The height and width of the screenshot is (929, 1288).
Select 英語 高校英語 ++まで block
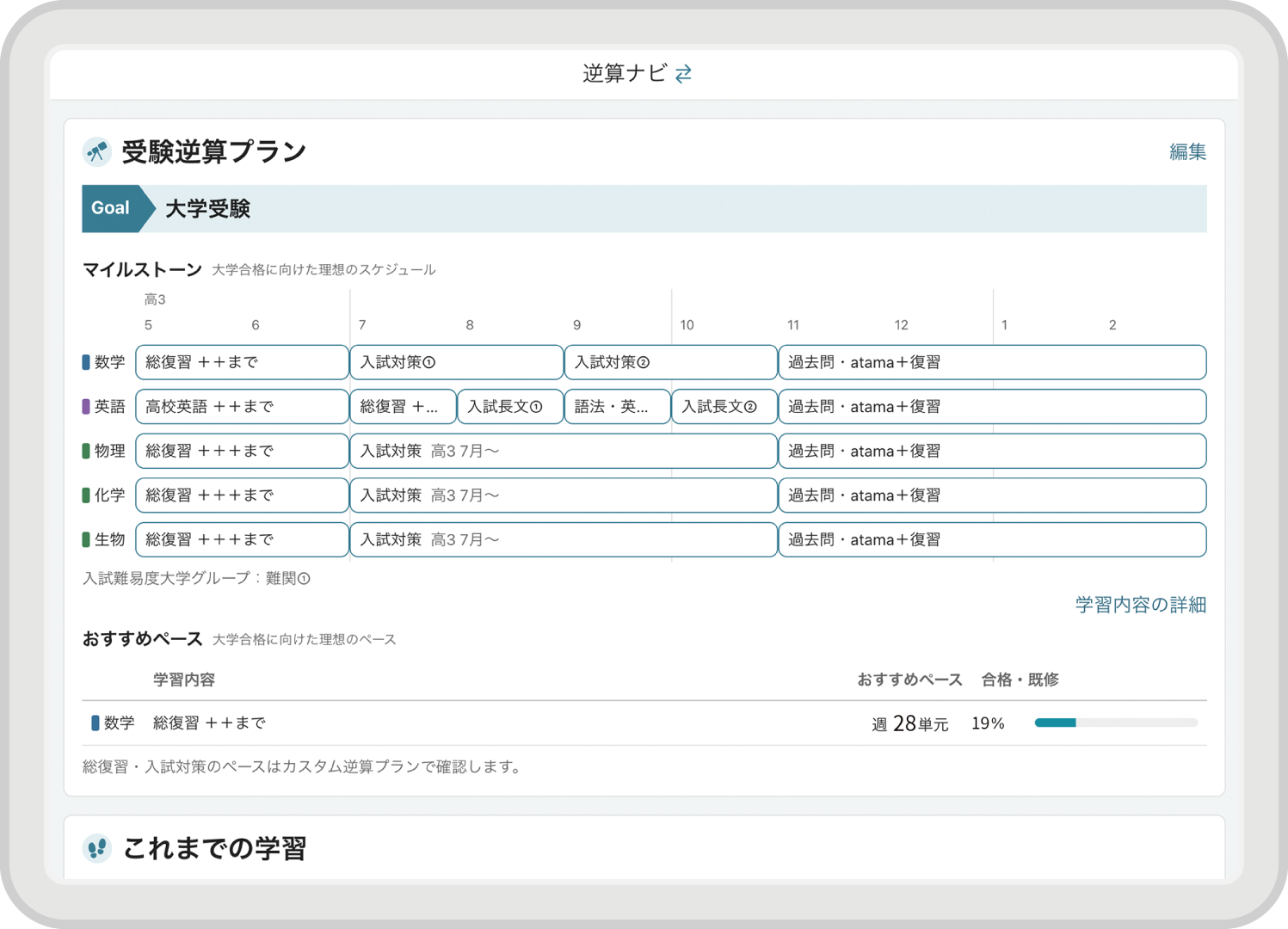(242, 407)
